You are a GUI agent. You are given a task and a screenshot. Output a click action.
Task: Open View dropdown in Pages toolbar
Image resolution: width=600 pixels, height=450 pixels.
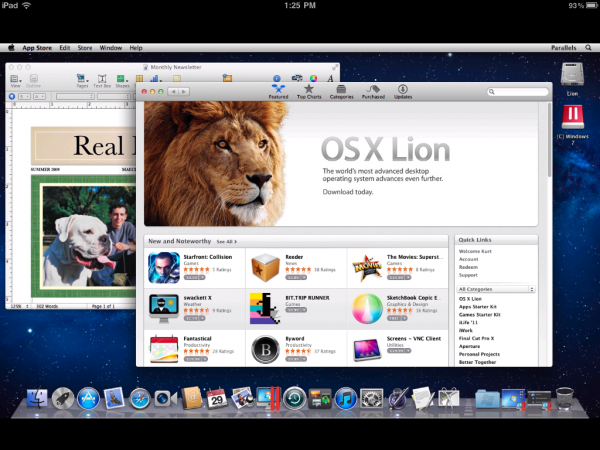(15, 81)
